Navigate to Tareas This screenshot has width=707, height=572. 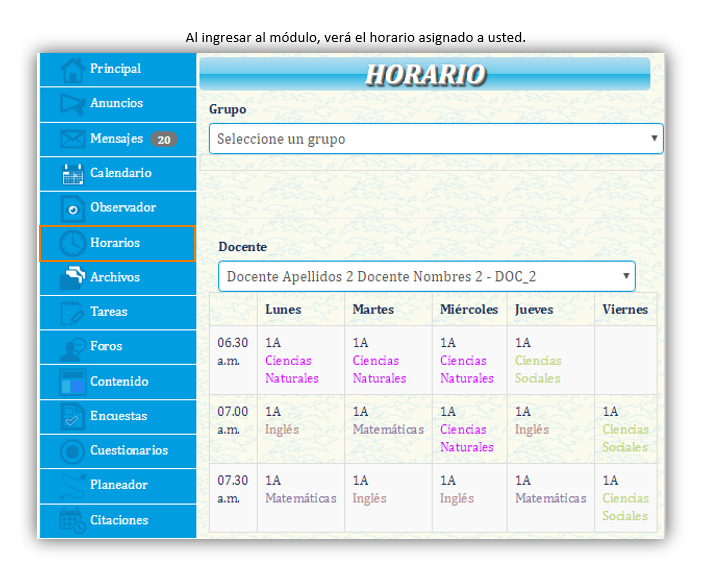pos(118,313)
